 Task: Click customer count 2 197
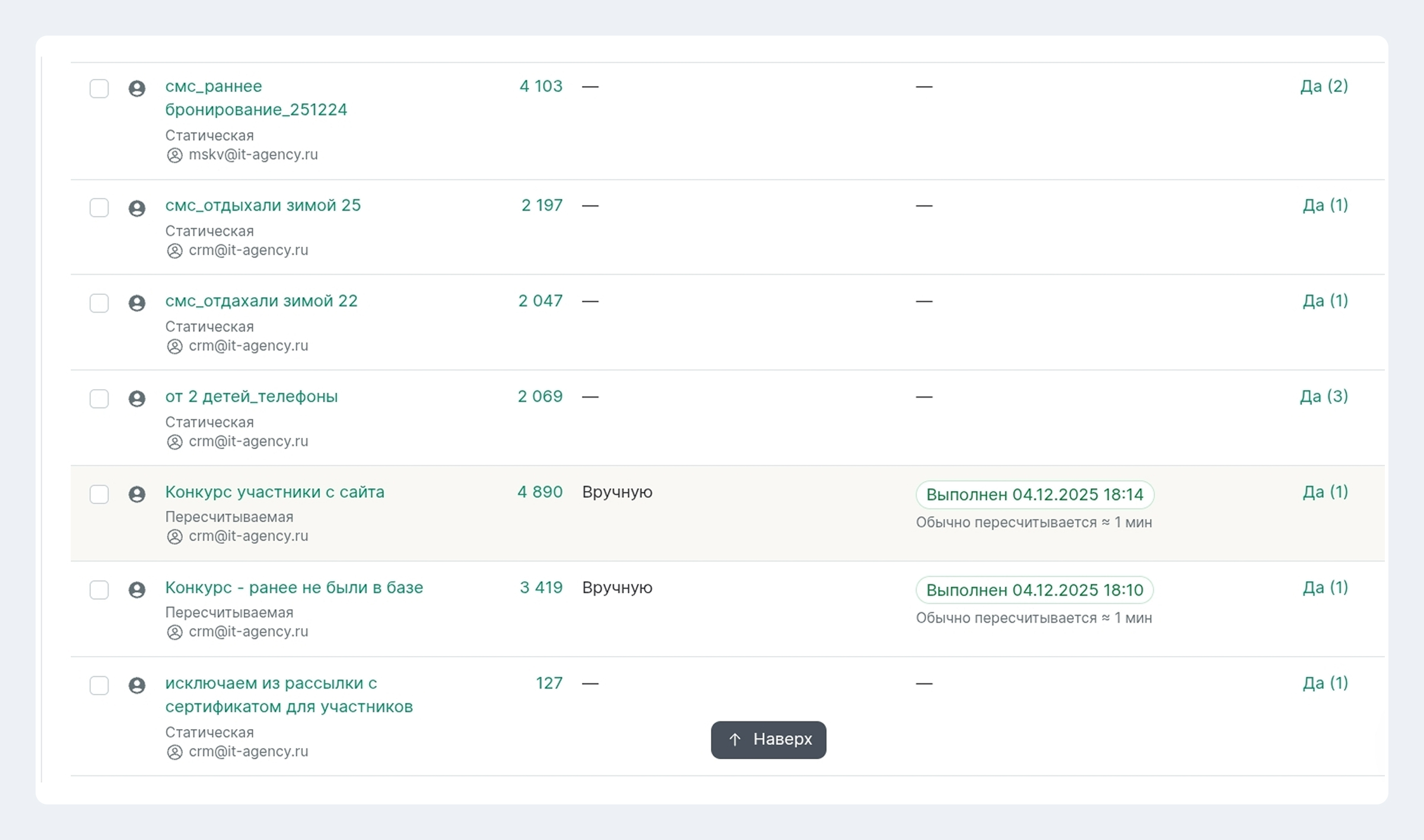click(x=542, y=205)
